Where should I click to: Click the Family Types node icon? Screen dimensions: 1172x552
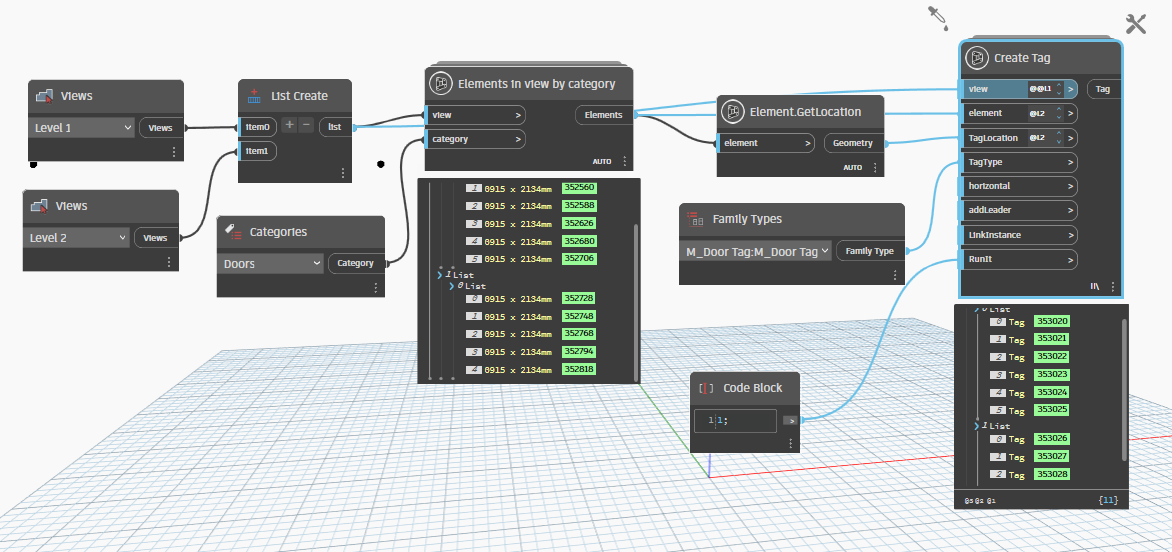(695, 219)
